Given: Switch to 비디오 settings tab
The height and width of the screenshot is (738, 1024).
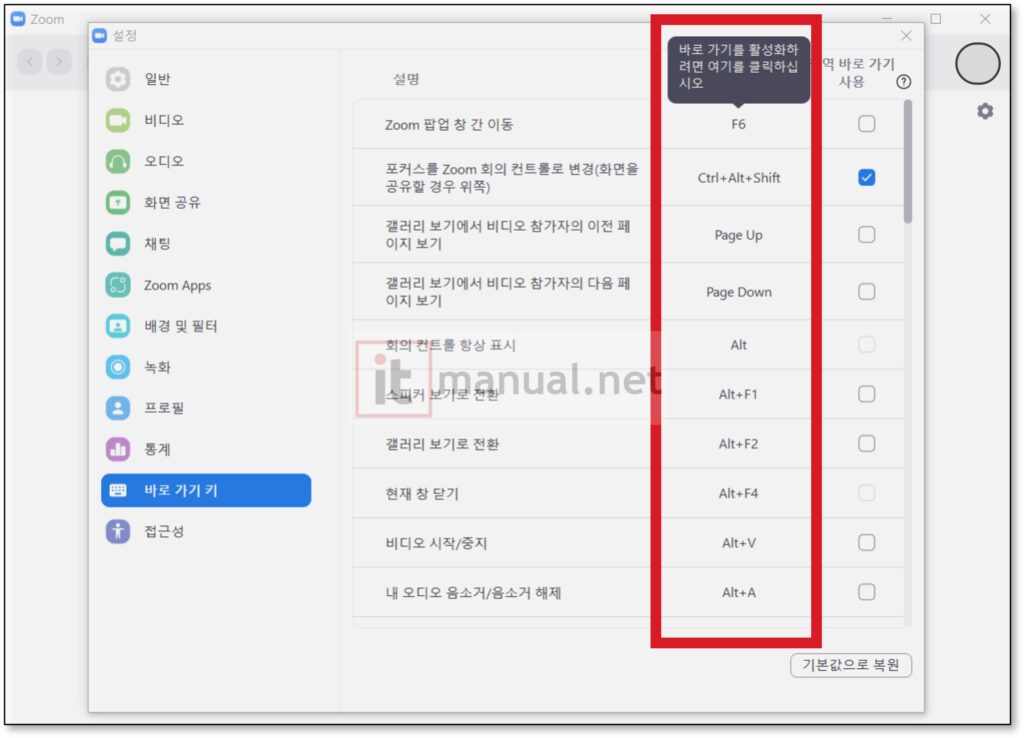Looking at the screenshot, I should pyautogui.click(x=206, y=120).
